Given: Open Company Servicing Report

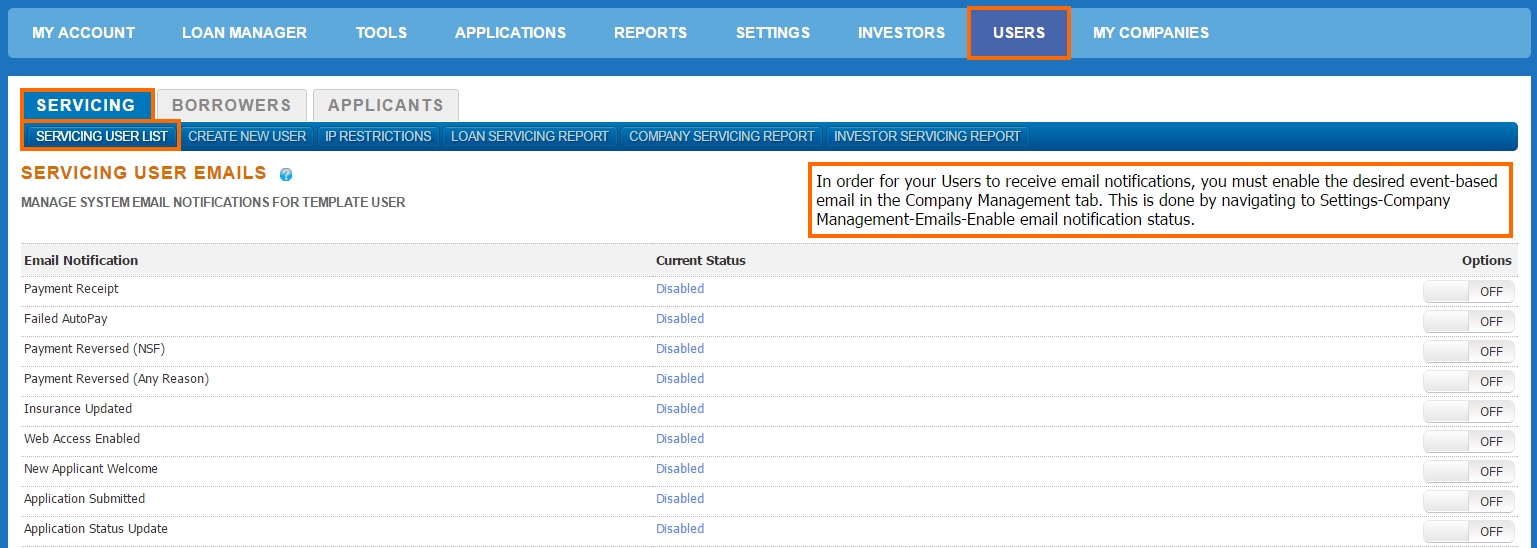Looking at the screenshot, I should [721, 136].
